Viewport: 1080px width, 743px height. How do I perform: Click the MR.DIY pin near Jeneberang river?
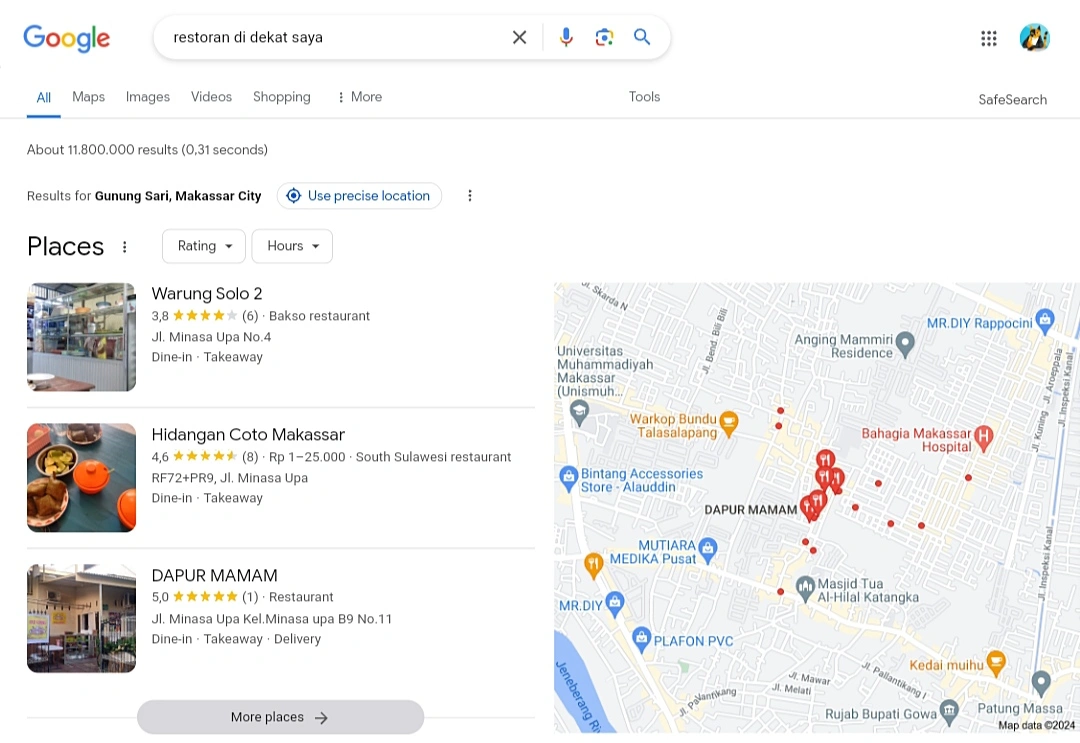[x=614, y=603]
